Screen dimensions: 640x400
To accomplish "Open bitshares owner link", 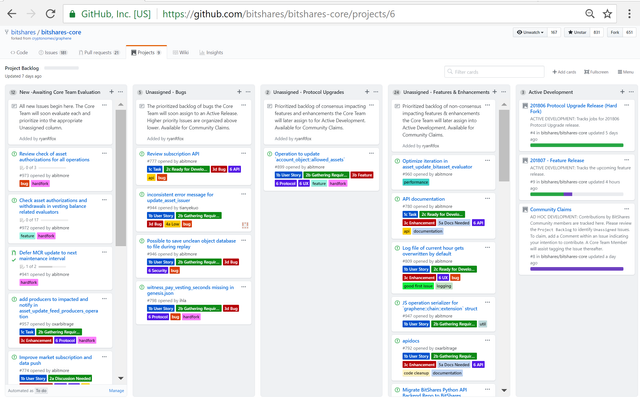I will tap(23, 32).
